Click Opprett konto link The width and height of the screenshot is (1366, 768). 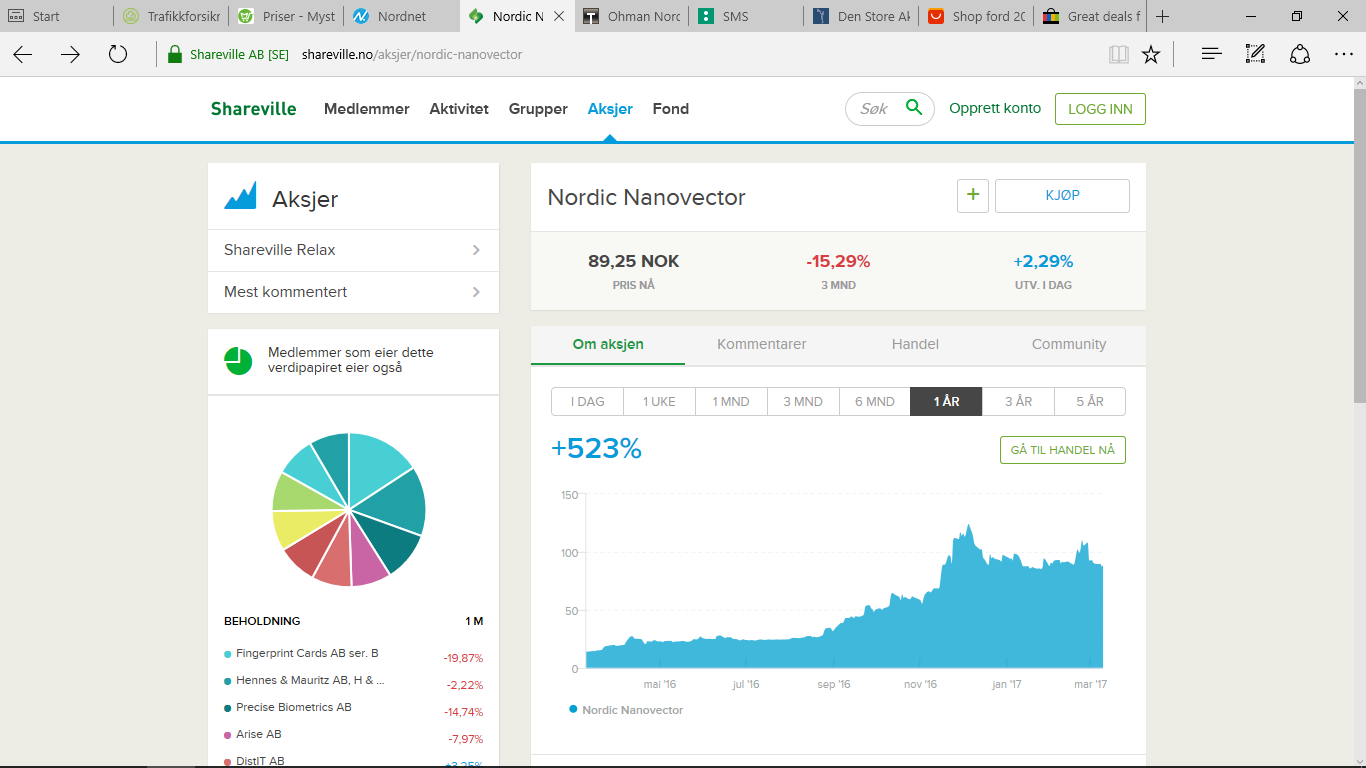pyautogui.click(x=995, y=108)
